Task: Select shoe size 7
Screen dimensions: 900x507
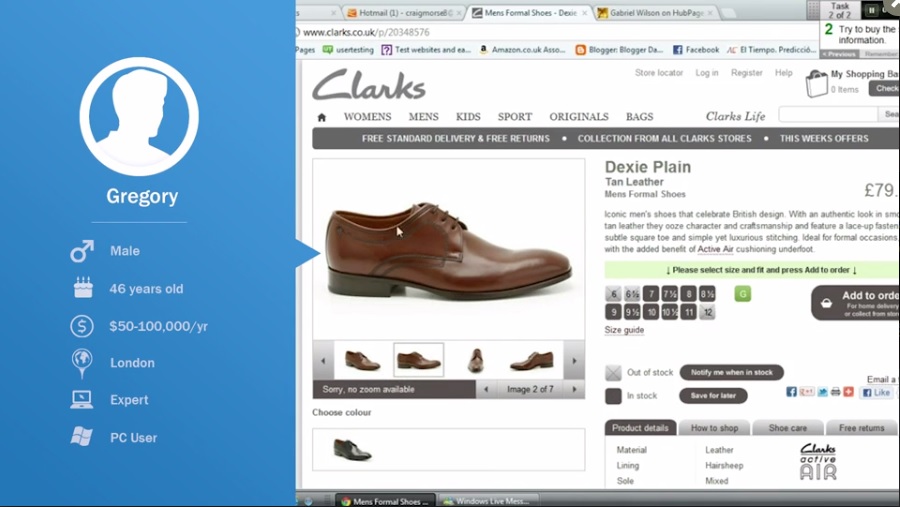Action: (651, 294)
